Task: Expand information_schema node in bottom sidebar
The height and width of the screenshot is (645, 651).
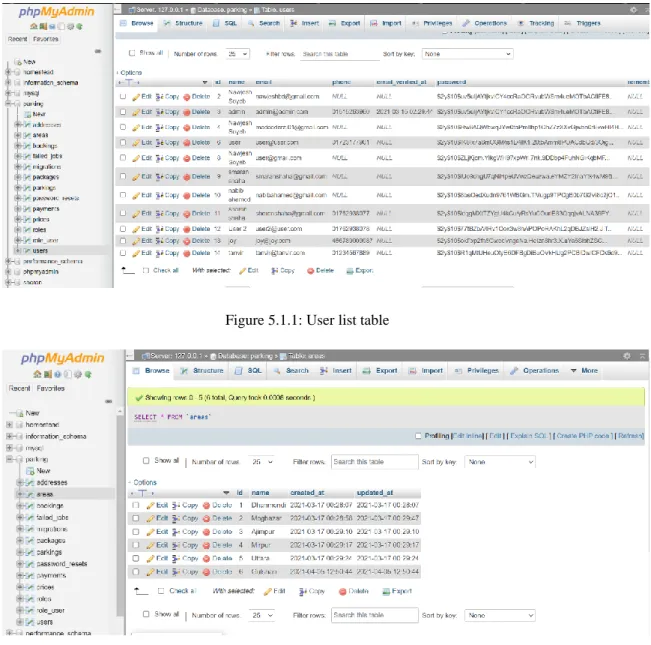Action: tap(10, 436)
